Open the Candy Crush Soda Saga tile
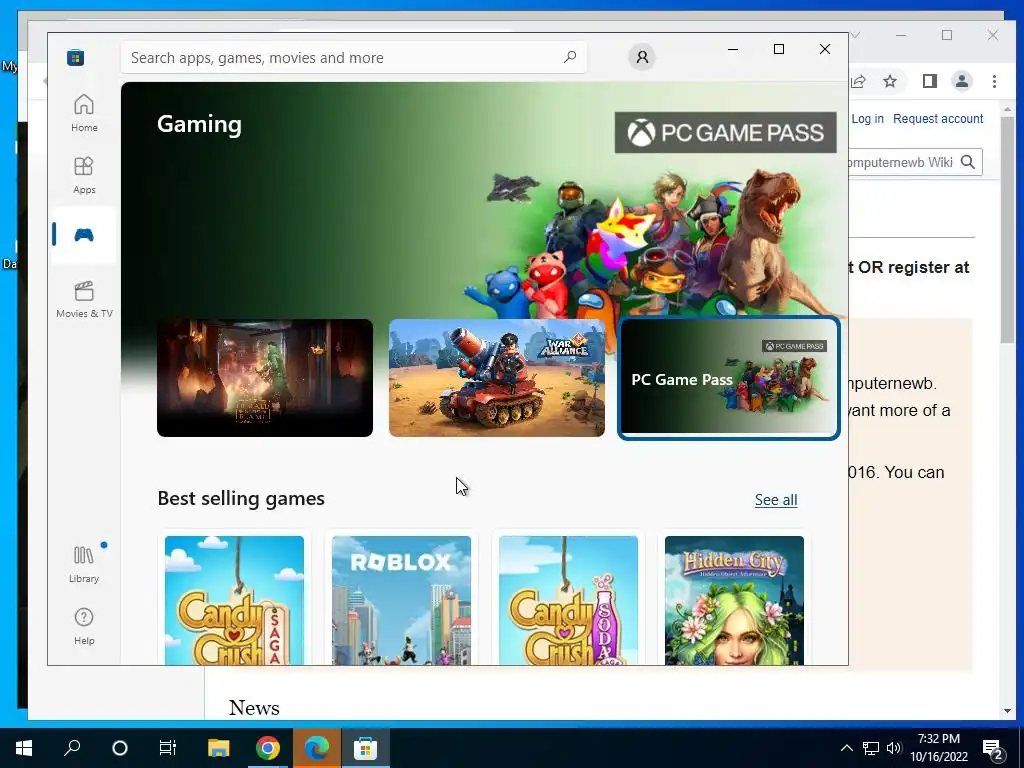 point(568,600)
